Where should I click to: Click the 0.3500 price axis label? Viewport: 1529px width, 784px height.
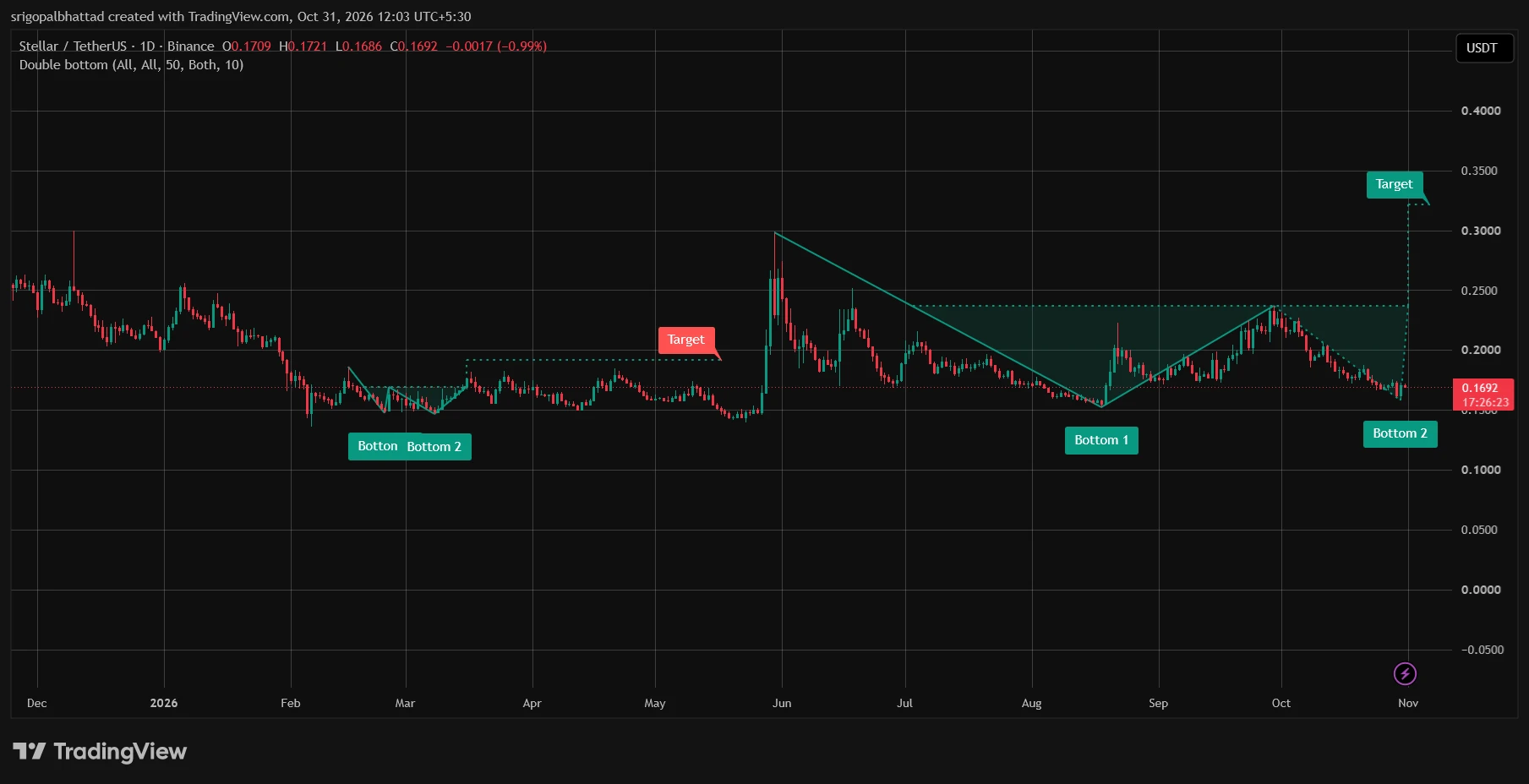tap(1479, 171)
